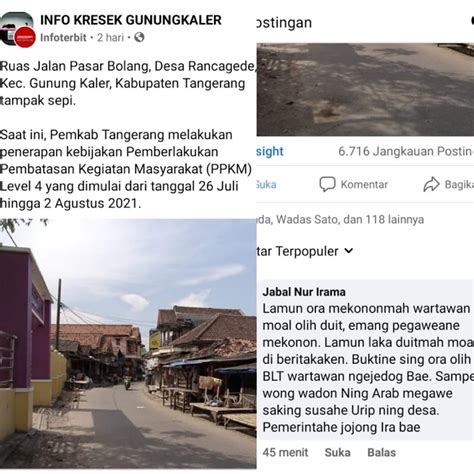Viewport: 474px width, 474px height.
Task: View 6.716 Jangkauan Postingan reach
Action: pos(406,151)
